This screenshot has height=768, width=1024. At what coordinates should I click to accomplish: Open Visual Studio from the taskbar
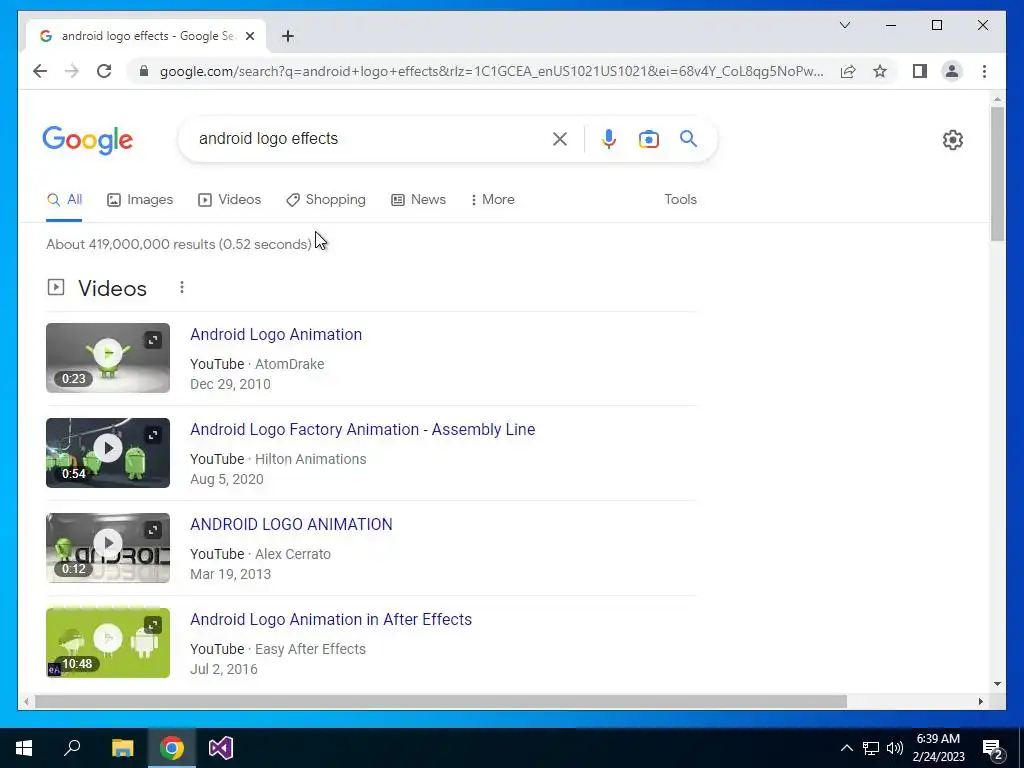pyautogui.click(x=221, y=748)
